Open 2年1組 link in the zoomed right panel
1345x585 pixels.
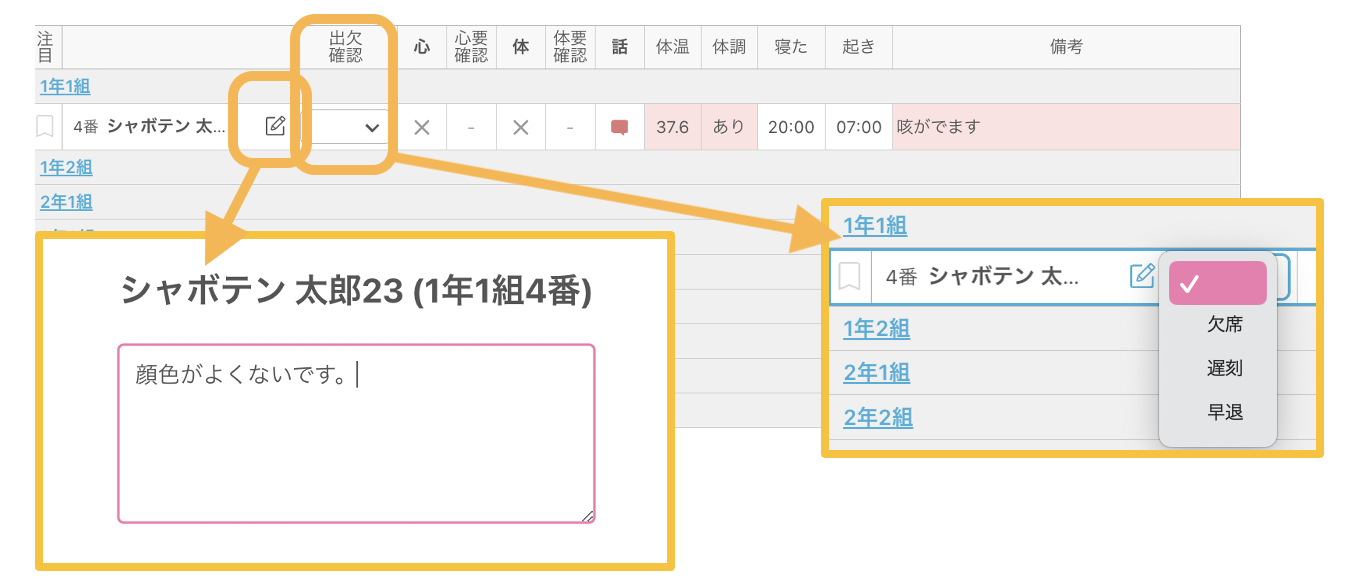click(876, 373)
